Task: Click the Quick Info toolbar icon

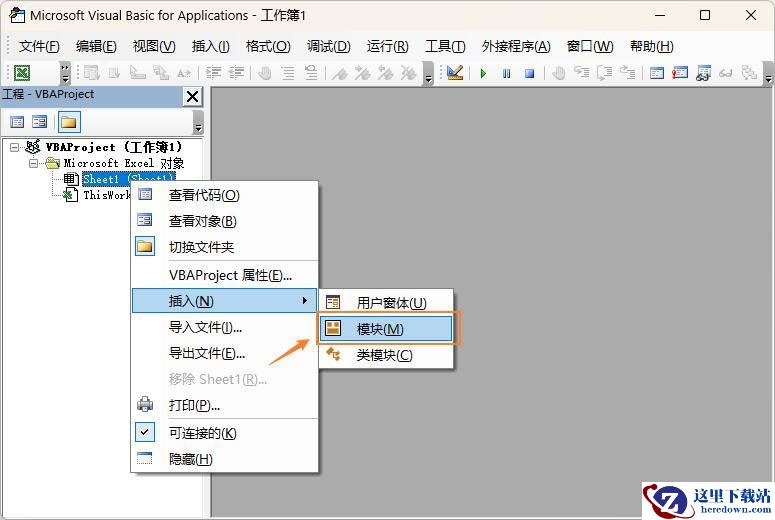Action: point(137,73)
